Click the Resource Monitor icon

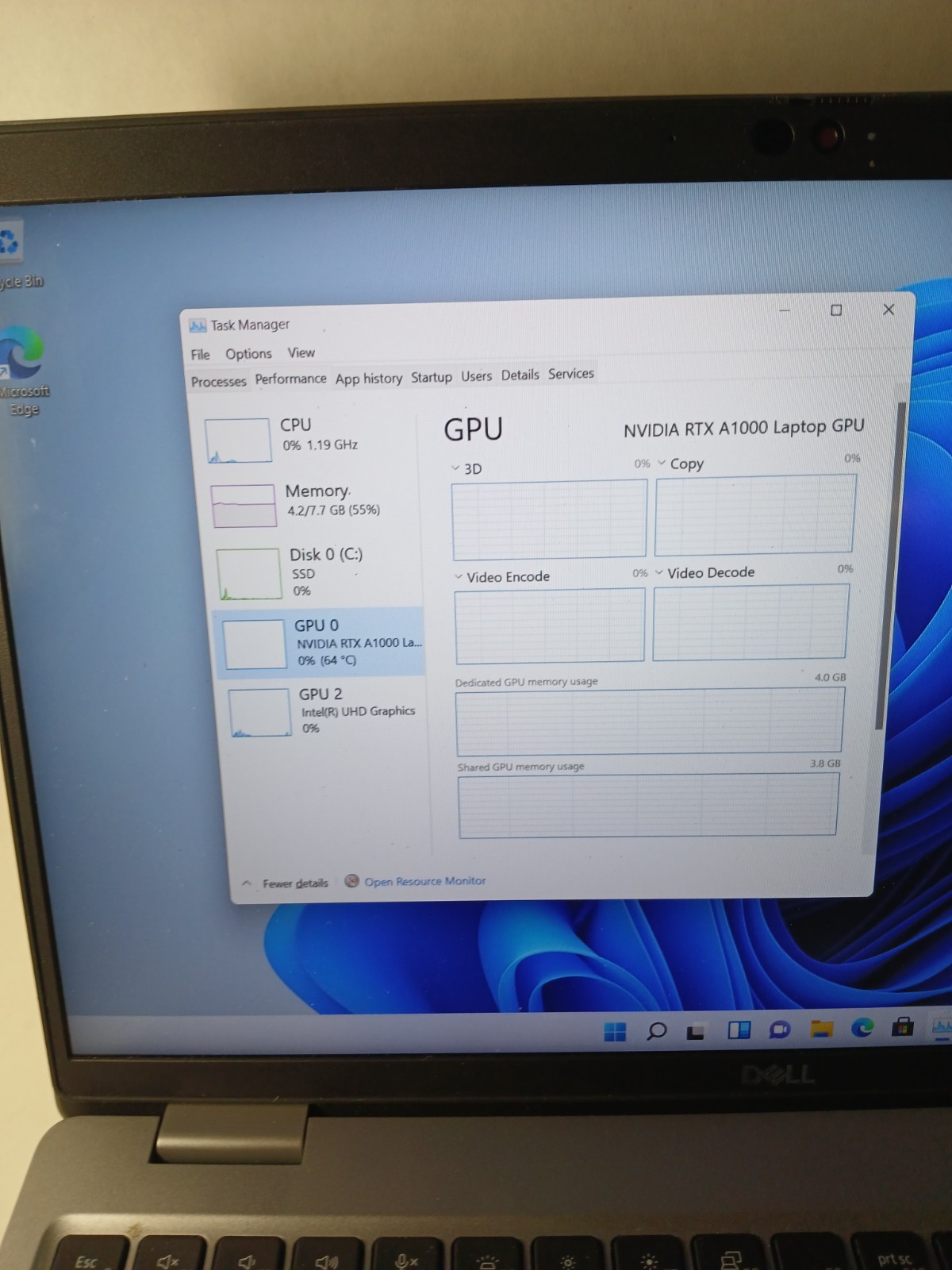click(351, 881)
